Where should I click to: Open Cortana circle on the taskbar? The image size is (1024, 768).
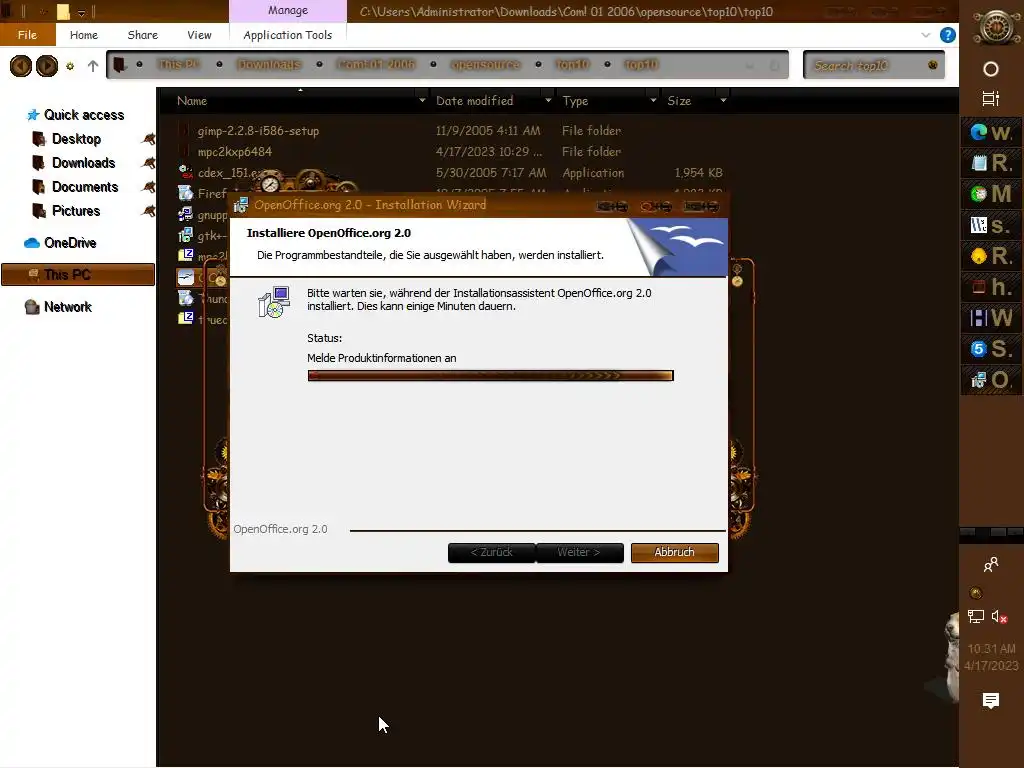pyautogui.click(x=991, y=69)
